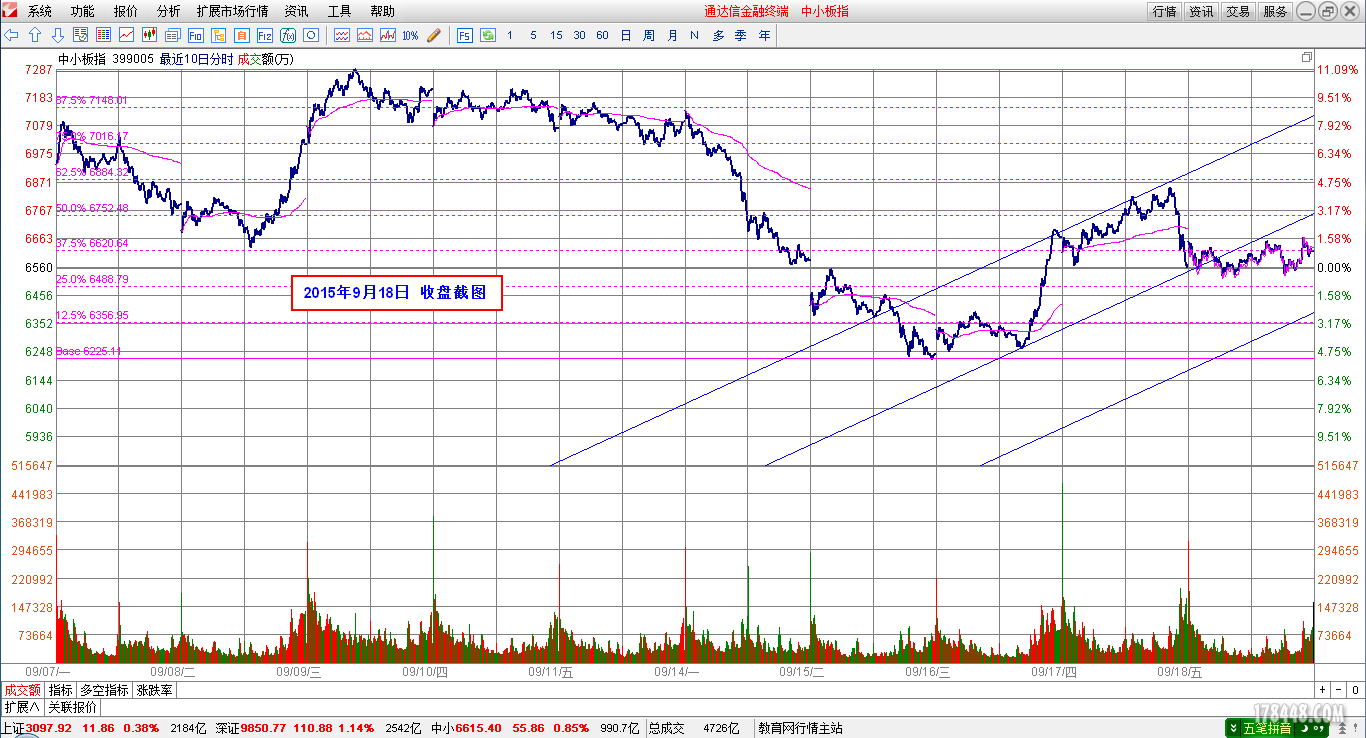
Task: Select the pencil drawing tool icon
Action: (x=434, y=35)
